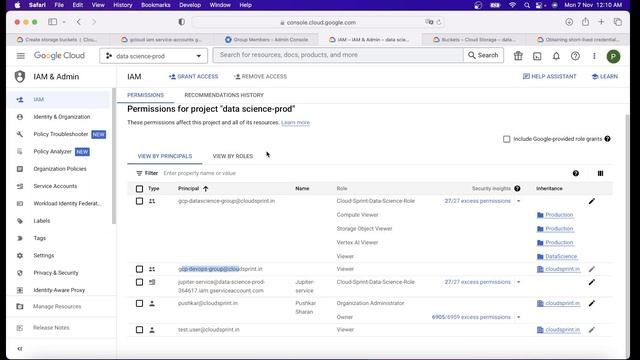This screenshot has width=640, height=360.
Task: Click the Learn button
Action: coord(604,76)
